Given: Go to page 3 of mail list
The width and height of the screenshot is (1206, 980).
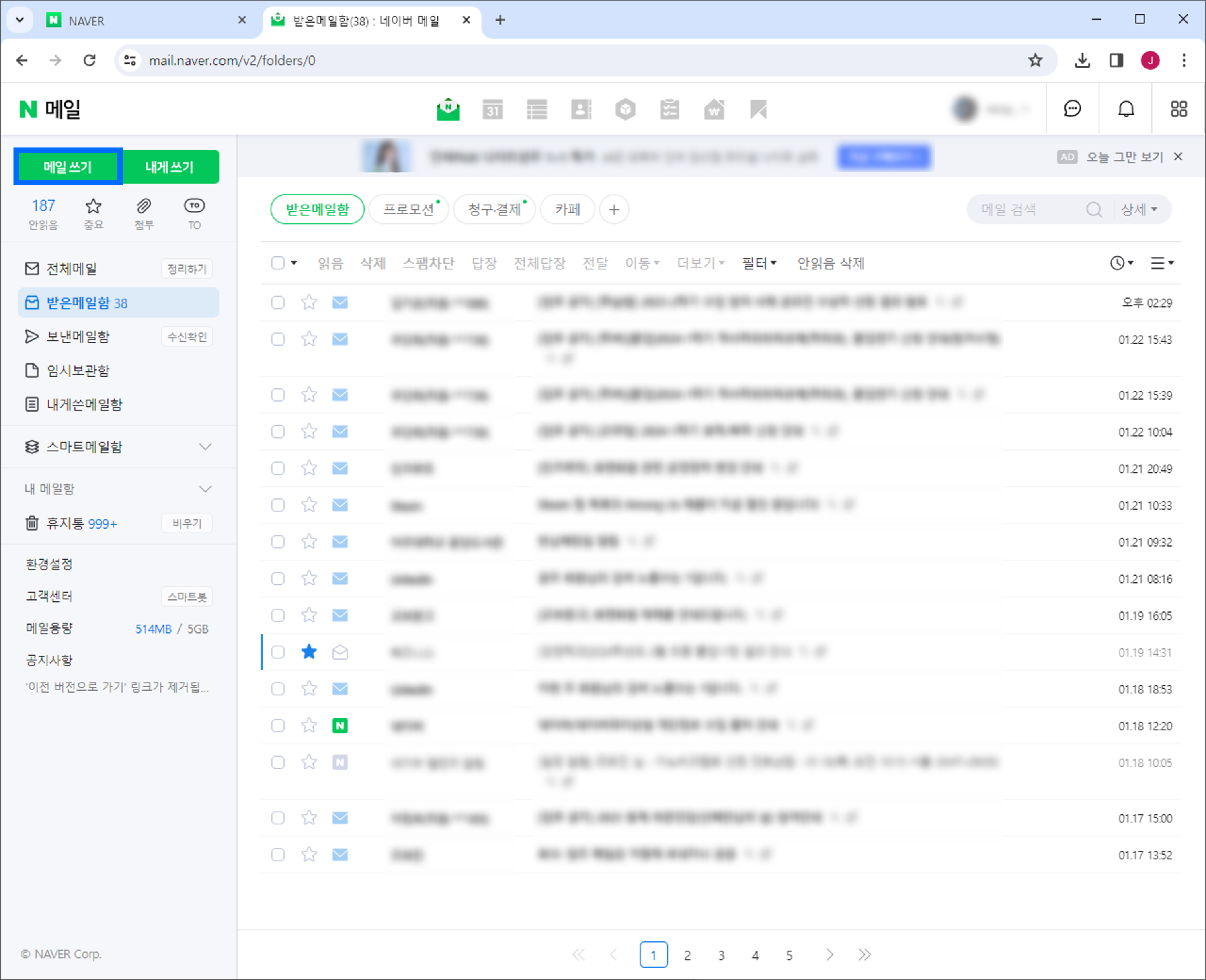Looking at the screenshot, I should (x=721, y=955).
